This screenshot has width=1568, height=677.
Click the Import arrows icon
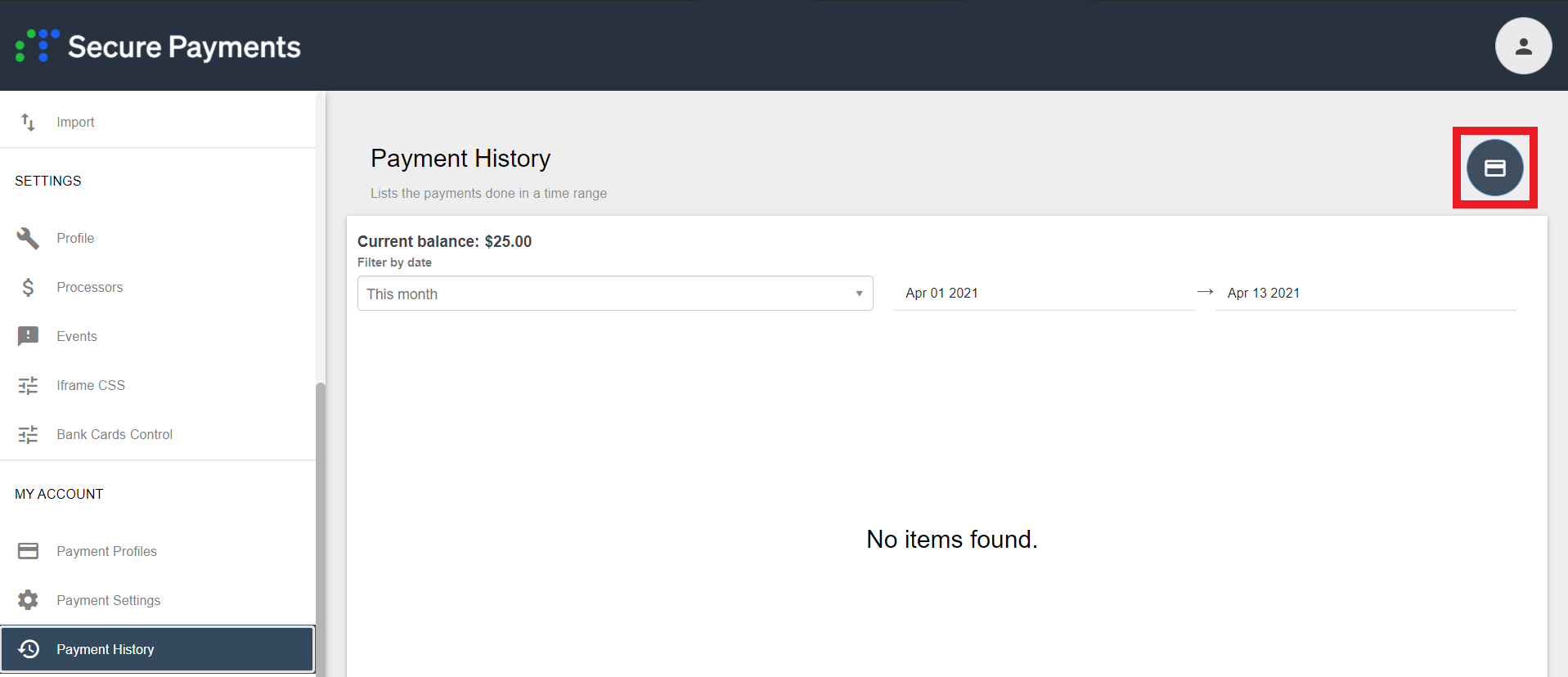[28, 122]
